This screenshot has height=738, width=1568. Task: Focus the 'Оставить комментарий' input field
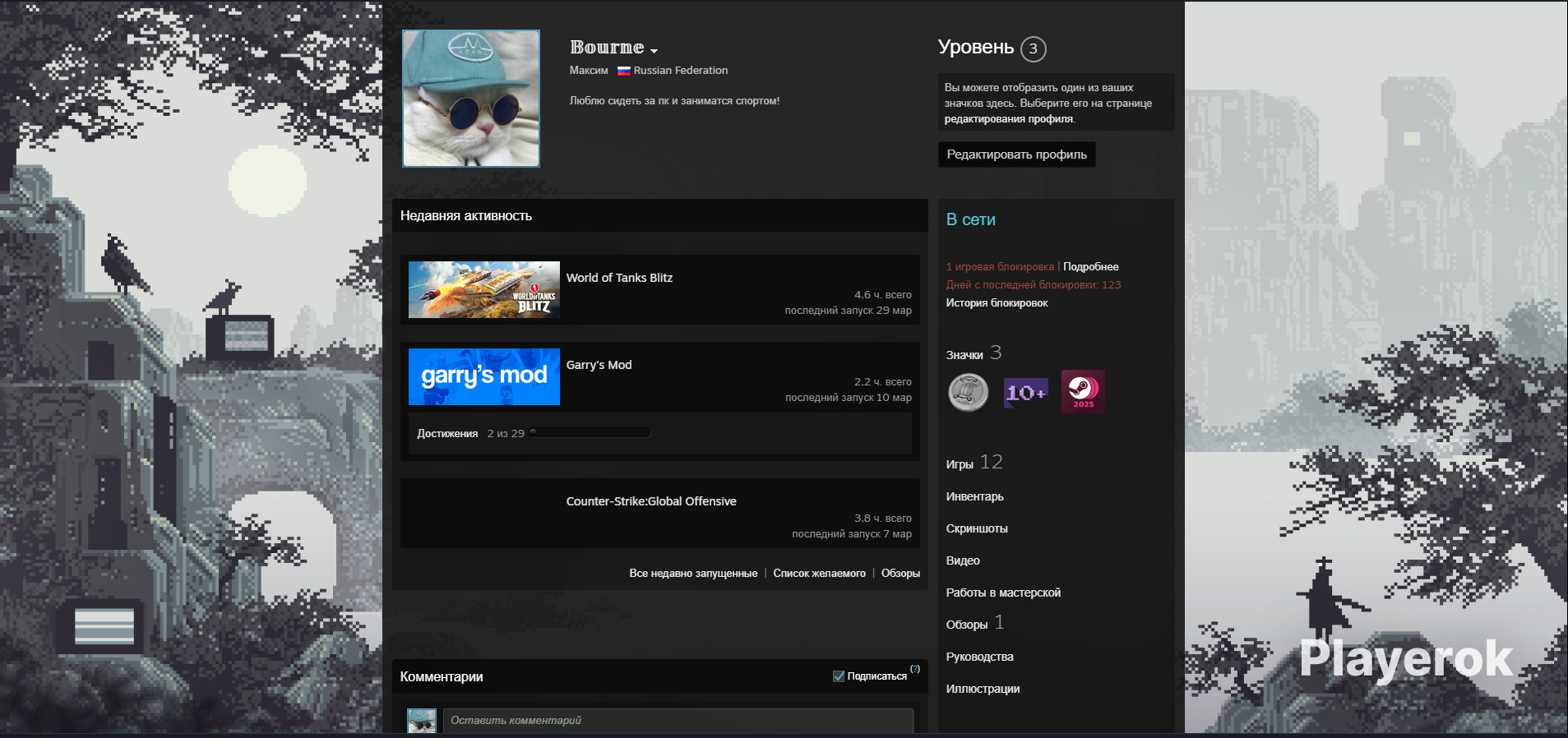pyautogui.click(x=678, y=721)
